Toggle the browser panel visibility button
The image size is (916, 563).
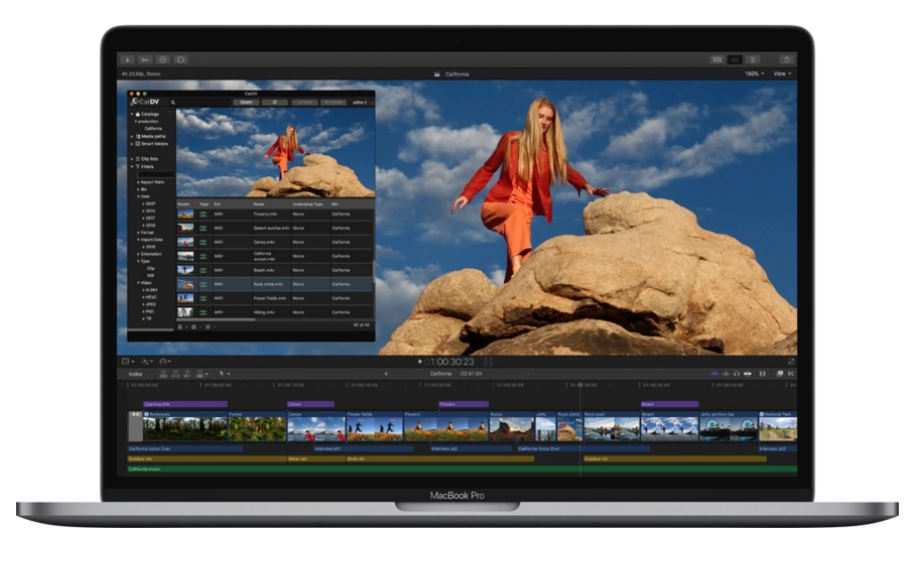(717, 60)
